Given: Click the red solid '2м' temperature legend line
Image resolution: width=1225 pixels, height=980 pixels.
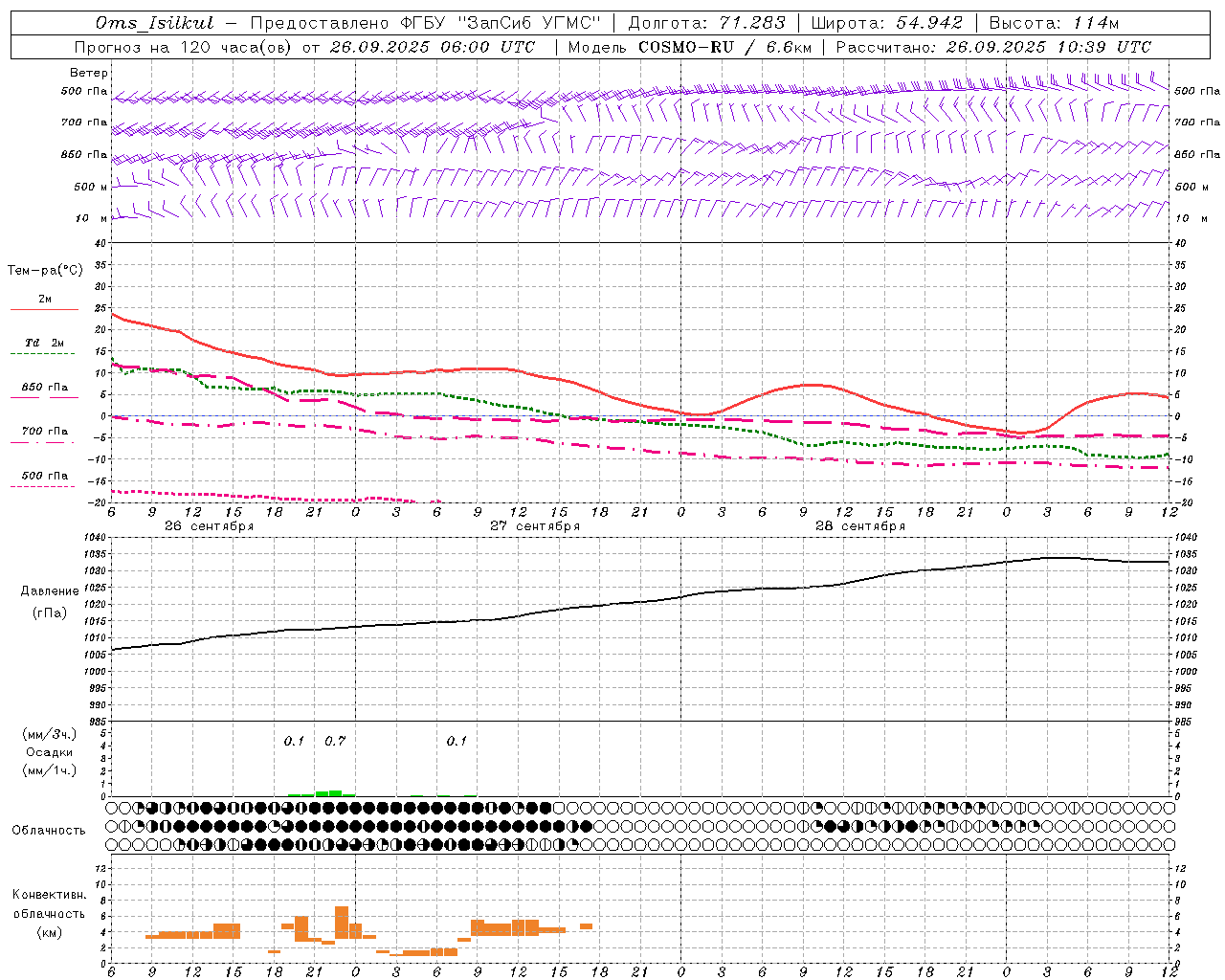Looking at the screenshot, I should [44, 309].
